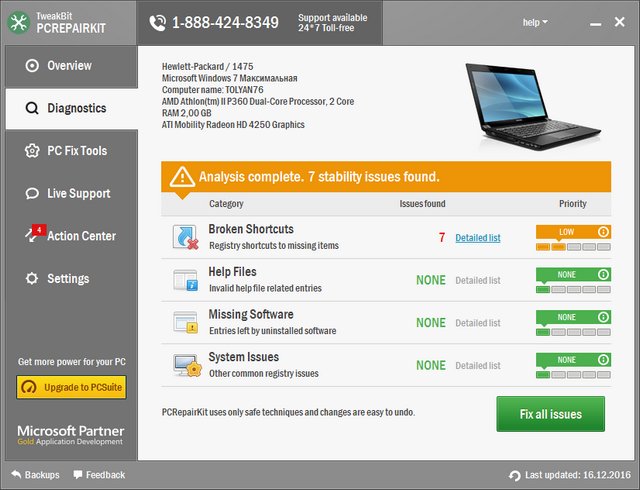Open the help dropdown menu
This screenshot has width=640, height=490.
coord(535,22)
